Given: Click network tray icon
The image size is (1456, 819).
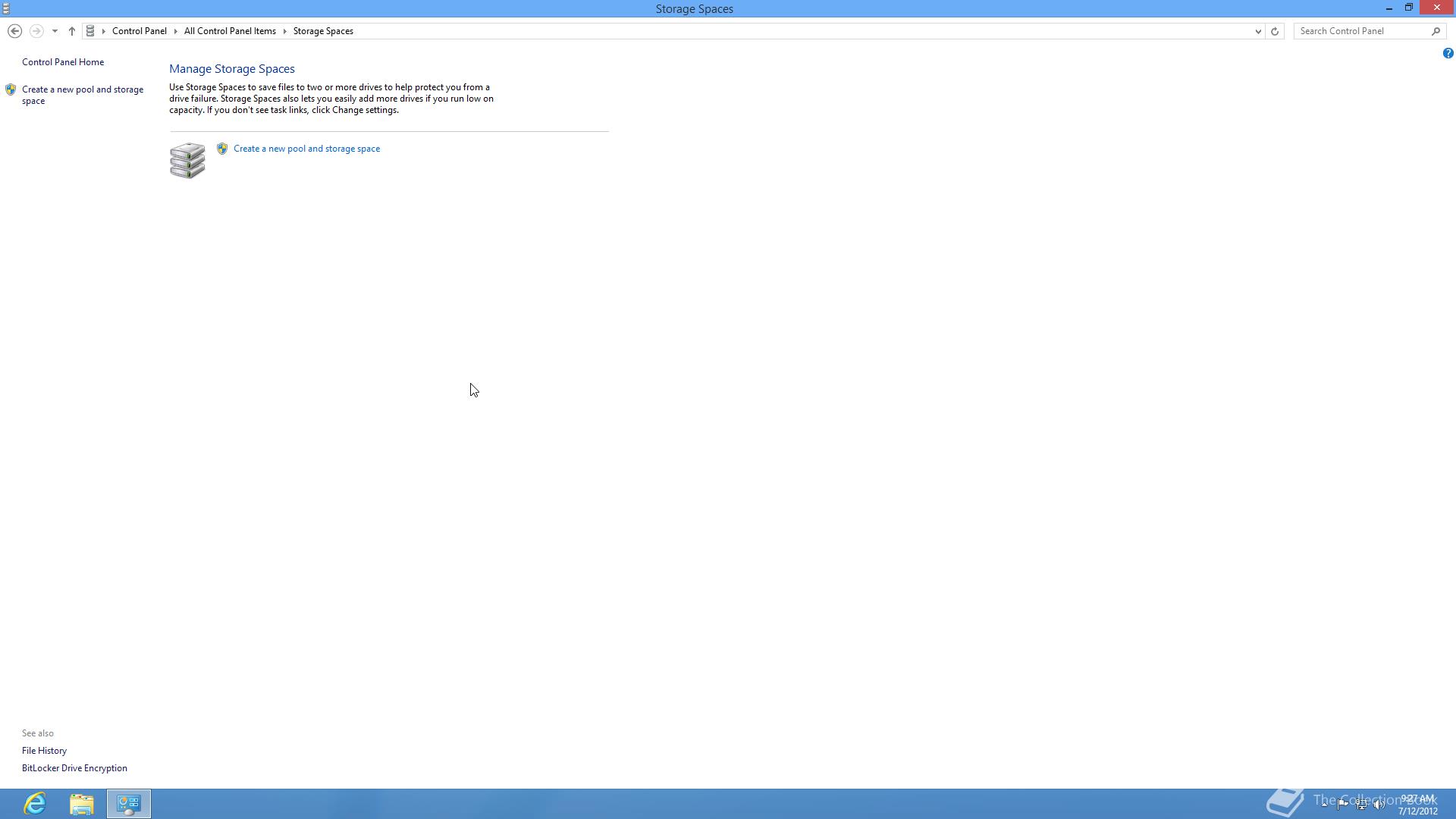Looking at the screenshot, I should tap(1361, 805).
